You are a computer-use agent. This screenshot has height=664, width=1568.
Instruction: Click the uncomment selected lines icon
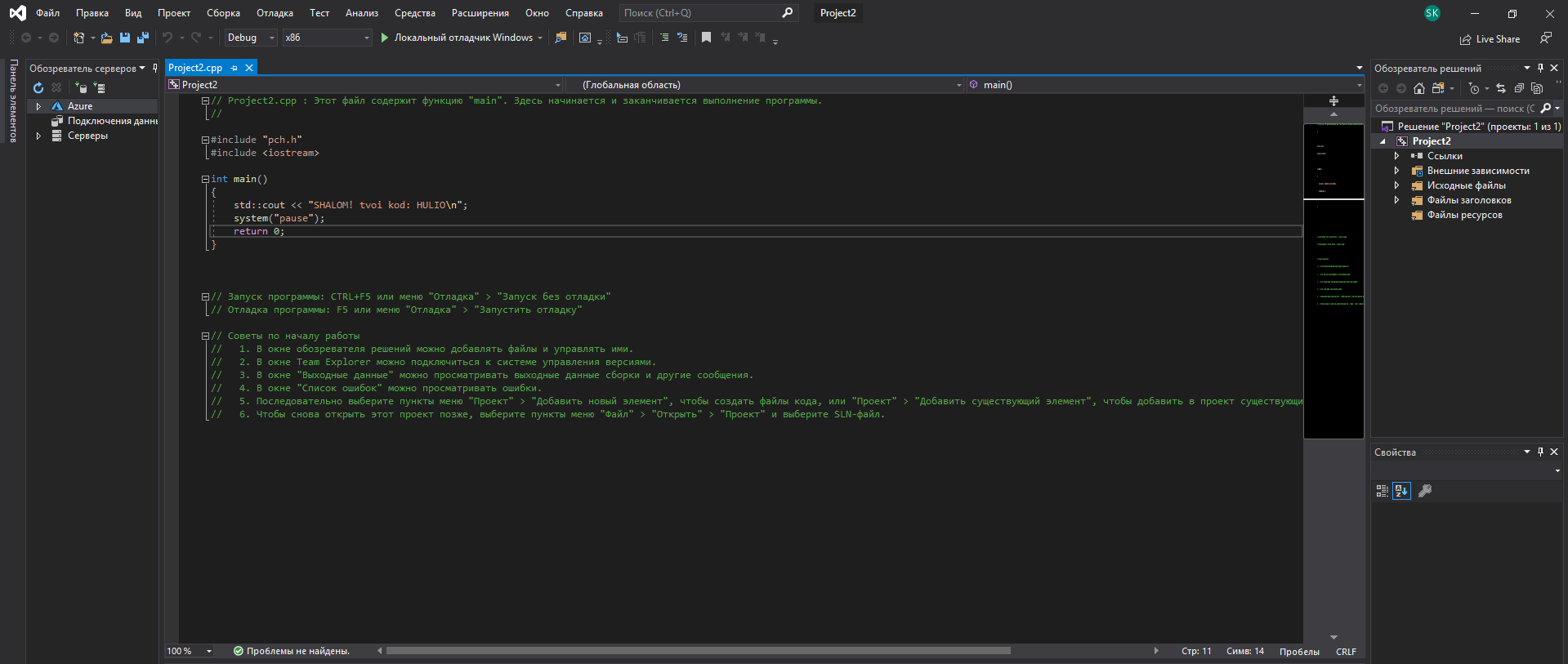(x=682, y=38)
